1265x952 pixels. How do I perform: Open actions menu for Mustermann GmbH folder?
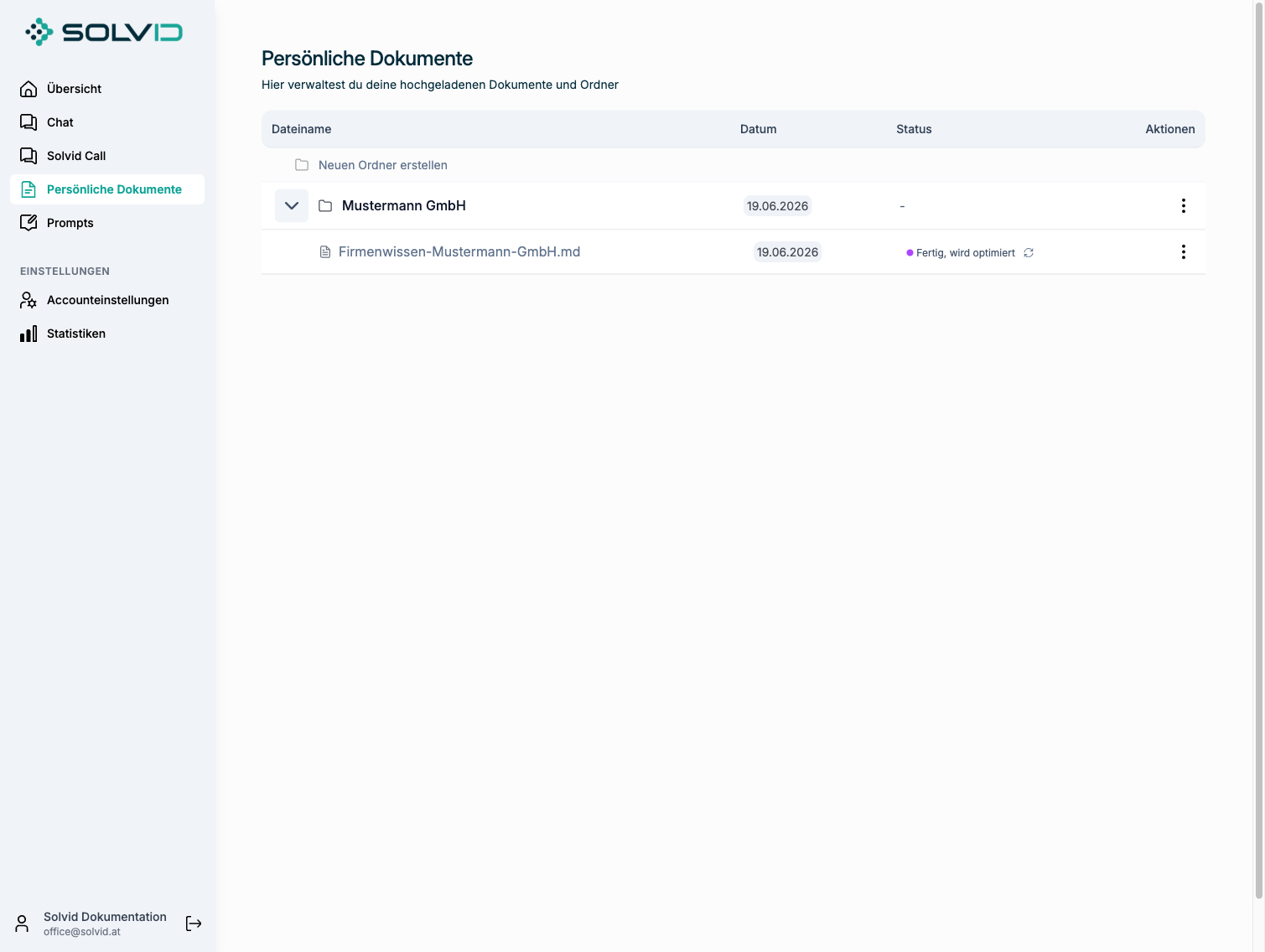pos(1184,205)
